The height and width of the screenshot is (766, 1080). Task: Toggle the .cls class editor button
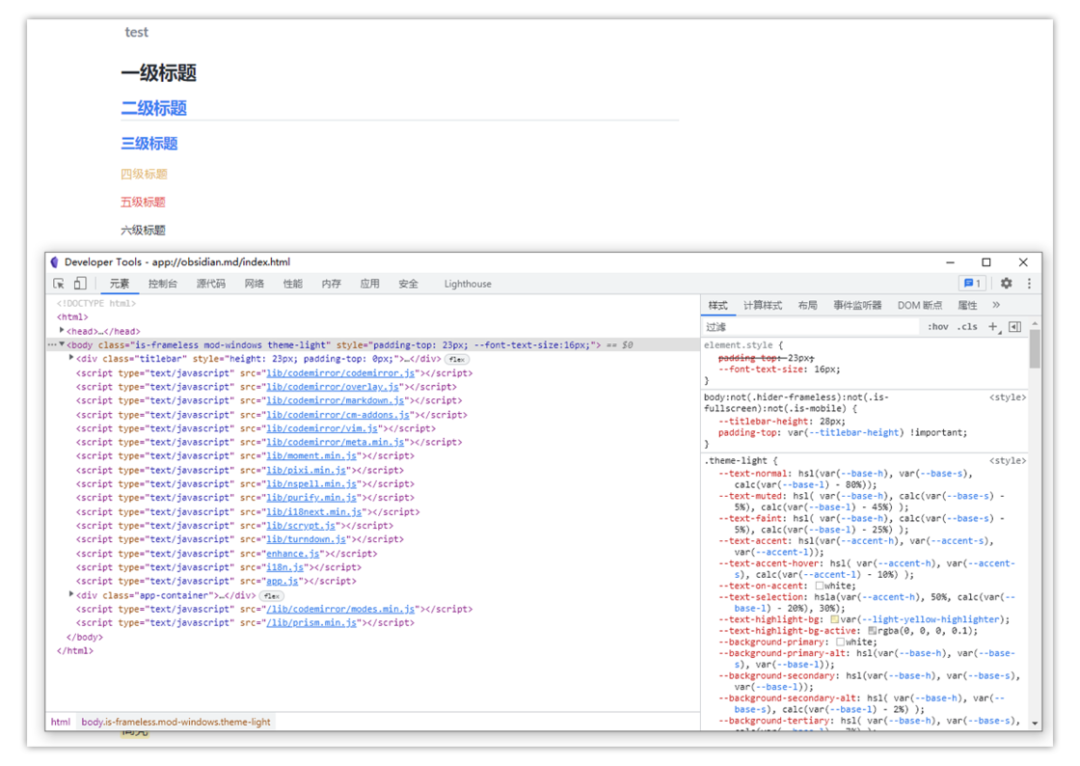click(967, 327)
